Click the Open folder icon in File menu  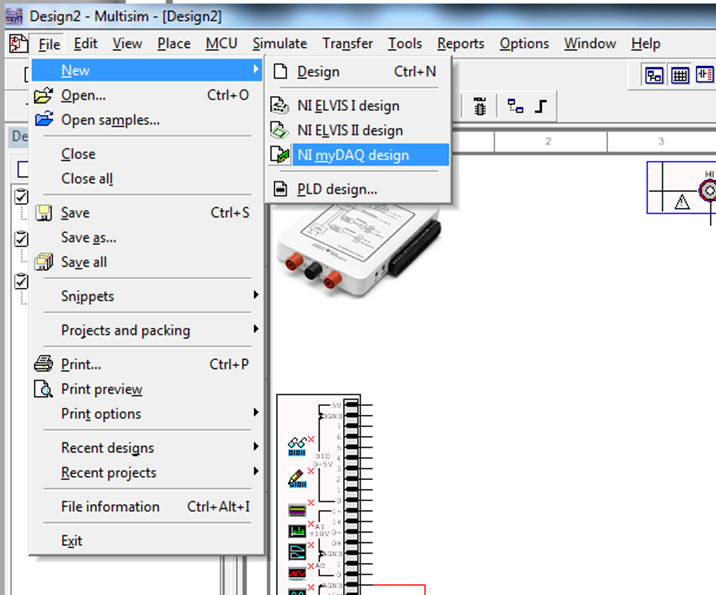click(44, 95)
